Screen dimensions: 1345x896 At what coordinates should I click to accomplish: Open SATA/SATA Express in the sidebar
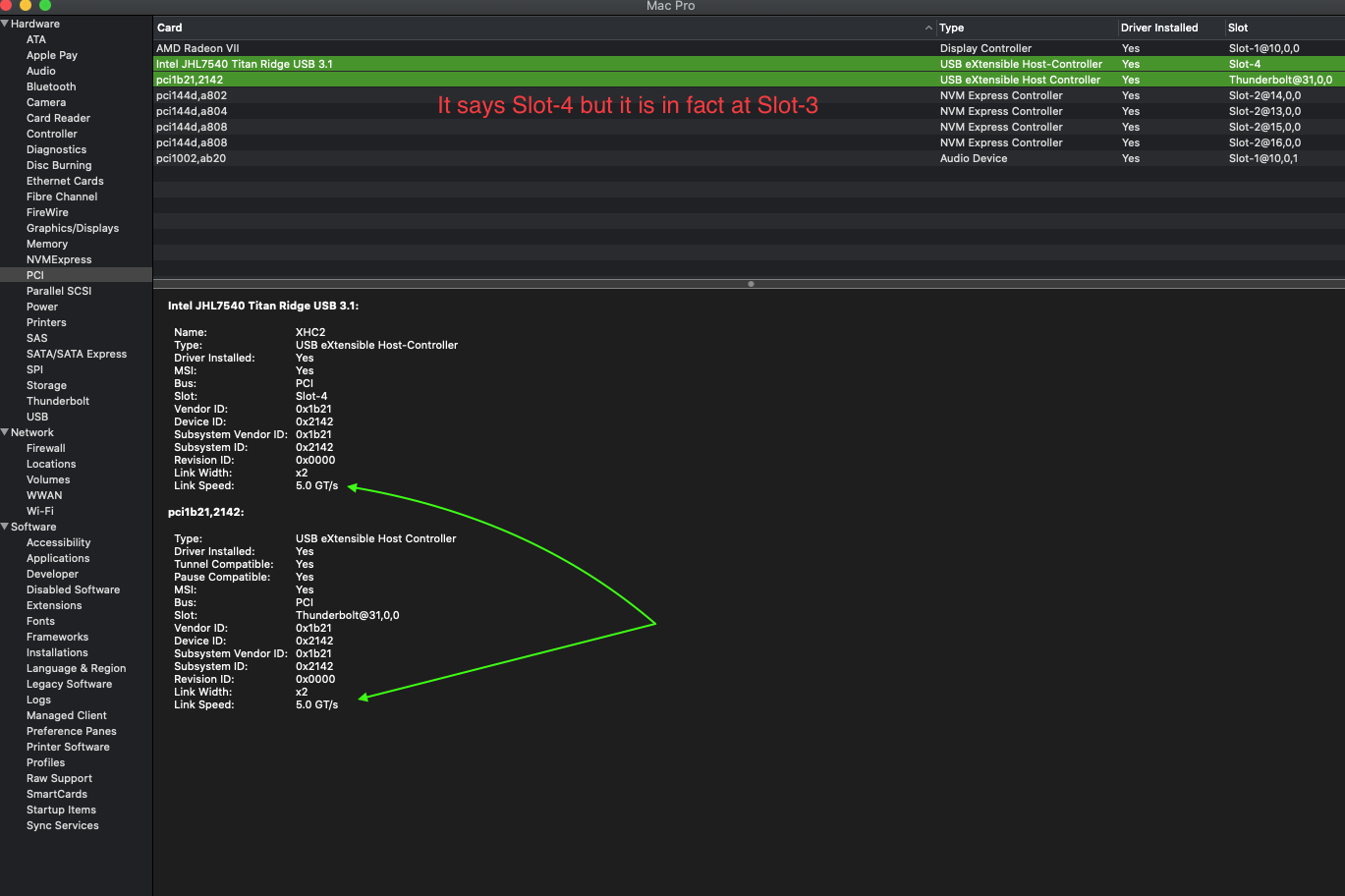(x=77, y=354)
